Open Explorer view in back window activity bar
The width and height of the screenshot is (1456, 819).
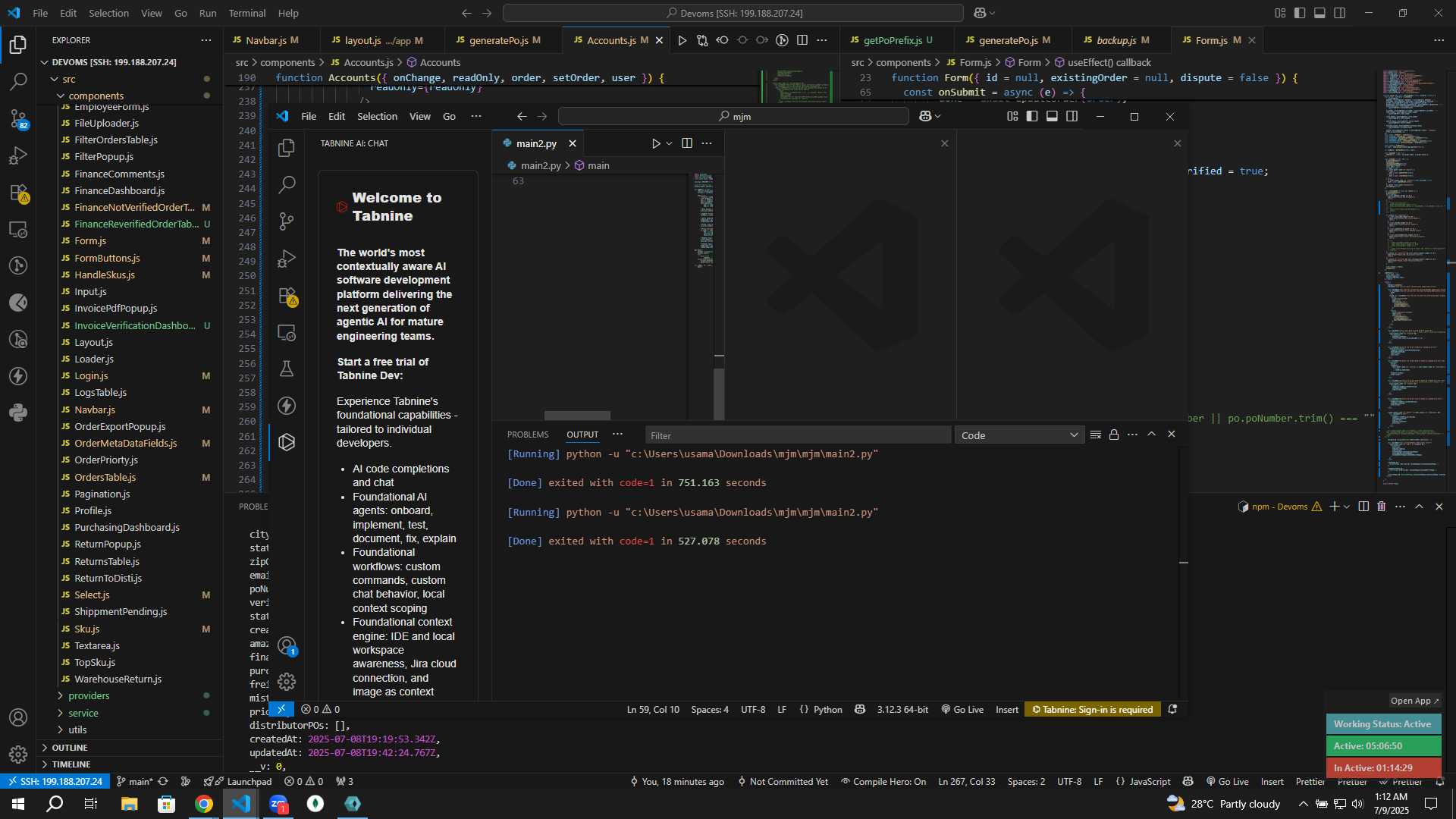point(18,45)
